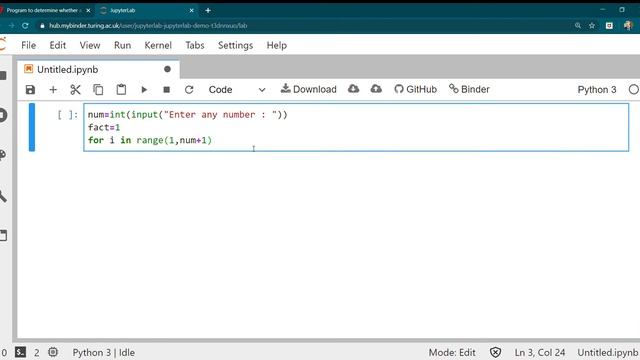Open running kernels sidebar icon

(3, 115)
